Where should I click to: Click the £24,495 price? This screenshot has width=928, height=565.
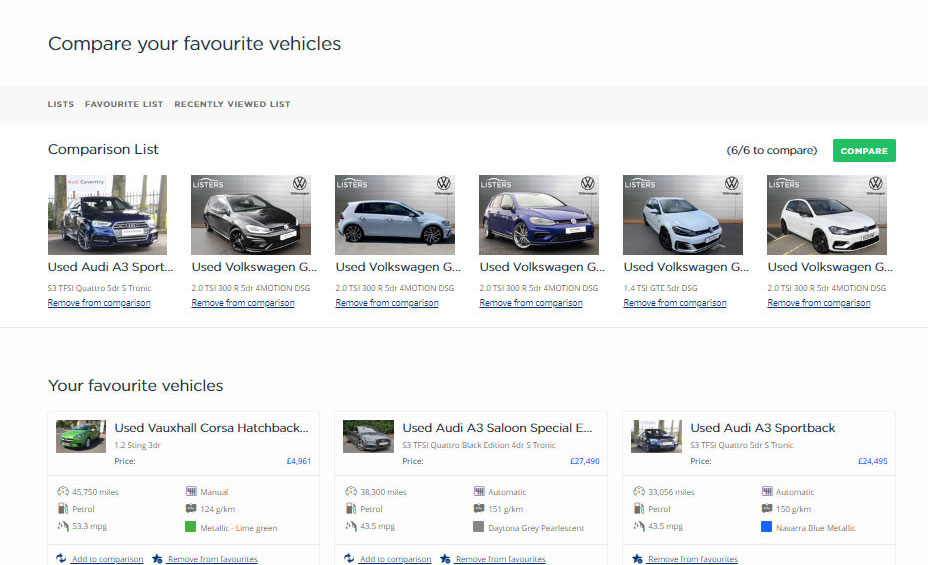873,461
